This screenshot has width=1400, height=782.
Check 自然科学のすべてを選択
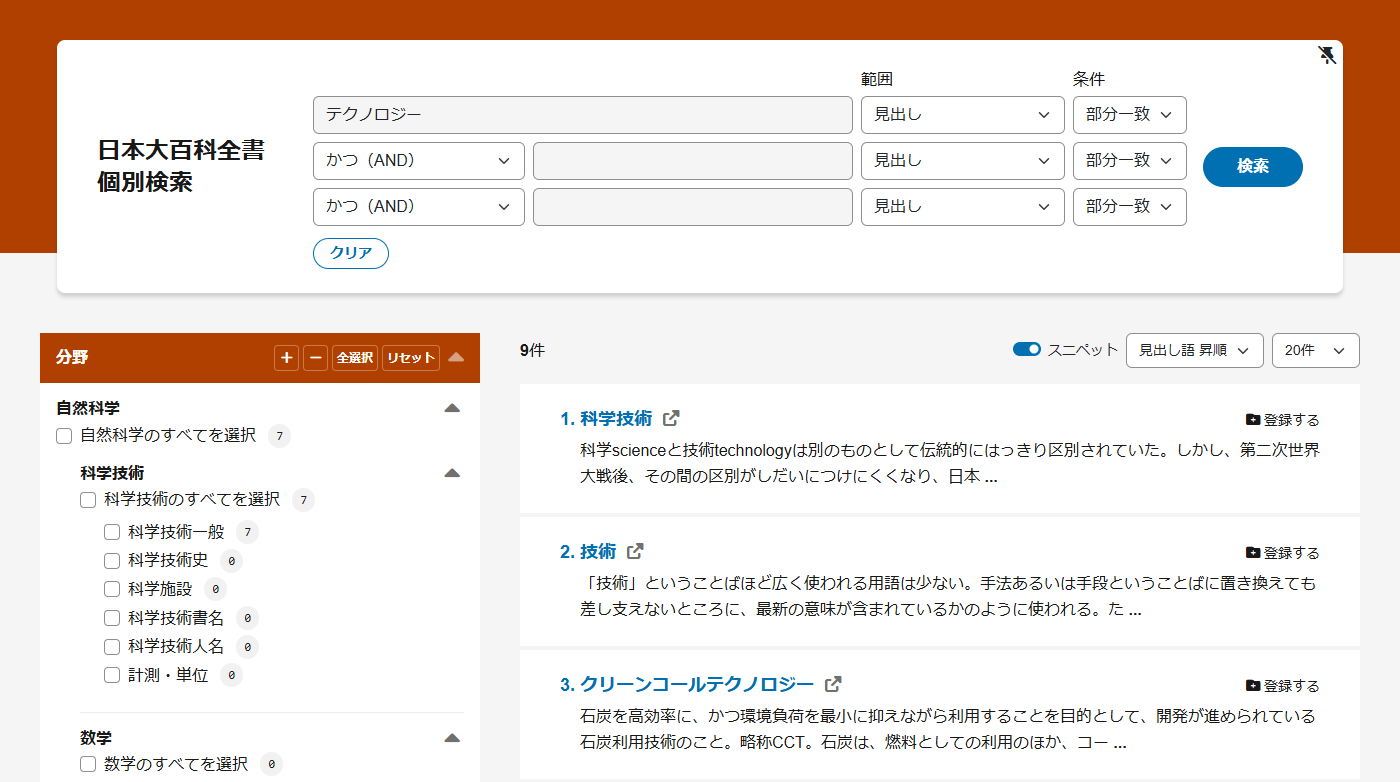pyautogui.click(x=64, y=436)
